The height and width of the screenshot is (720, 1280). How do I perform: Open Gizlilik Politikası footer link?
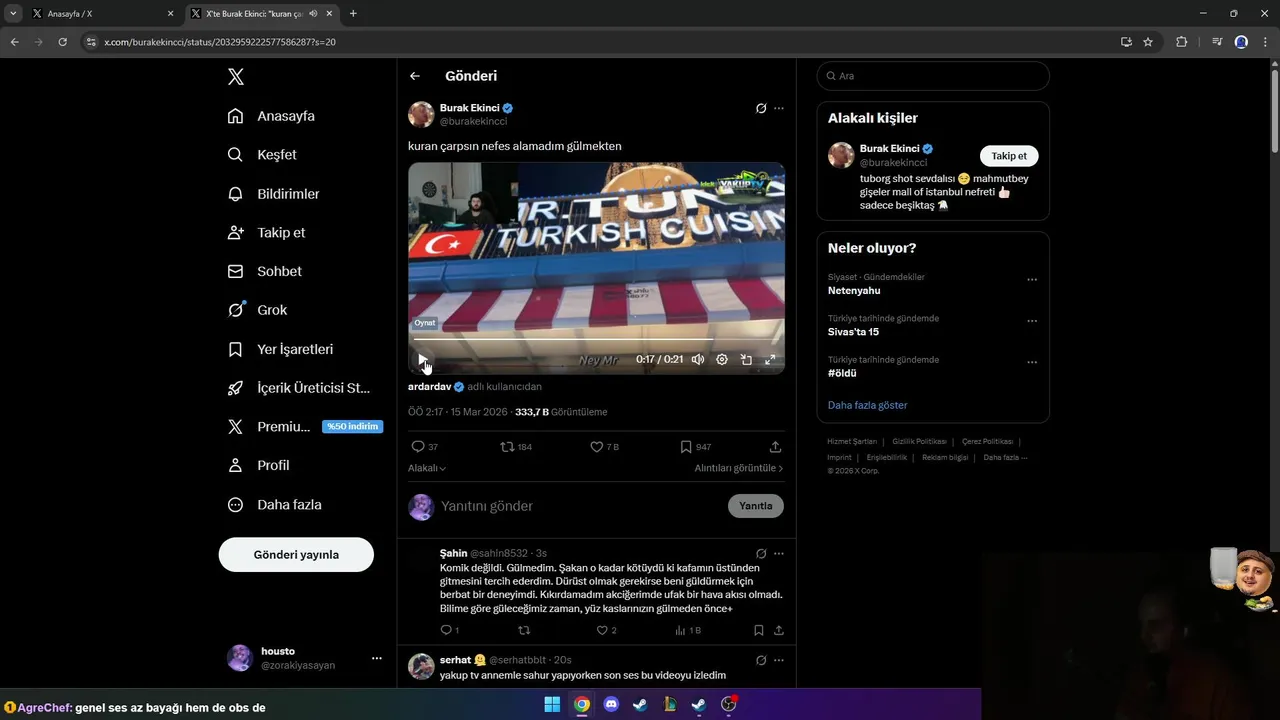tap(919, 441)
